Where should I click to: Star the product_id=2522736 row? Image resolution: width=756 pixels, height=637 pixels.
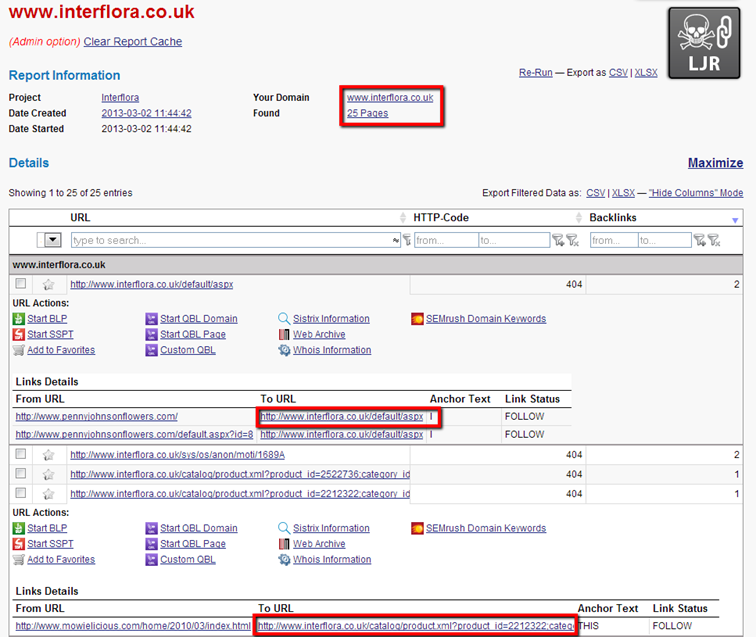[x=48, y=474]
